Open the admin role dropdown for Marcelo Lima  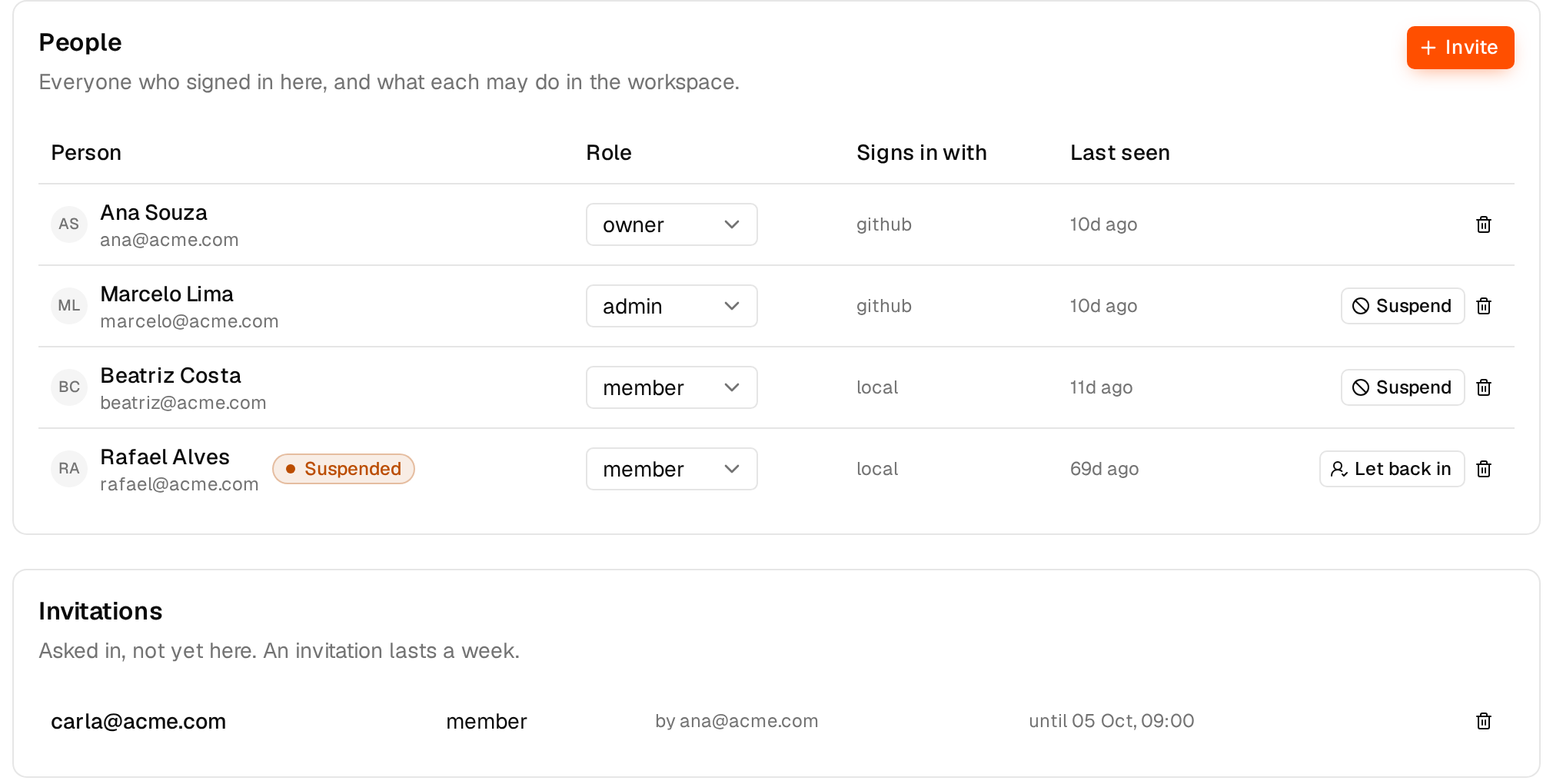click(x=672, y=306)
